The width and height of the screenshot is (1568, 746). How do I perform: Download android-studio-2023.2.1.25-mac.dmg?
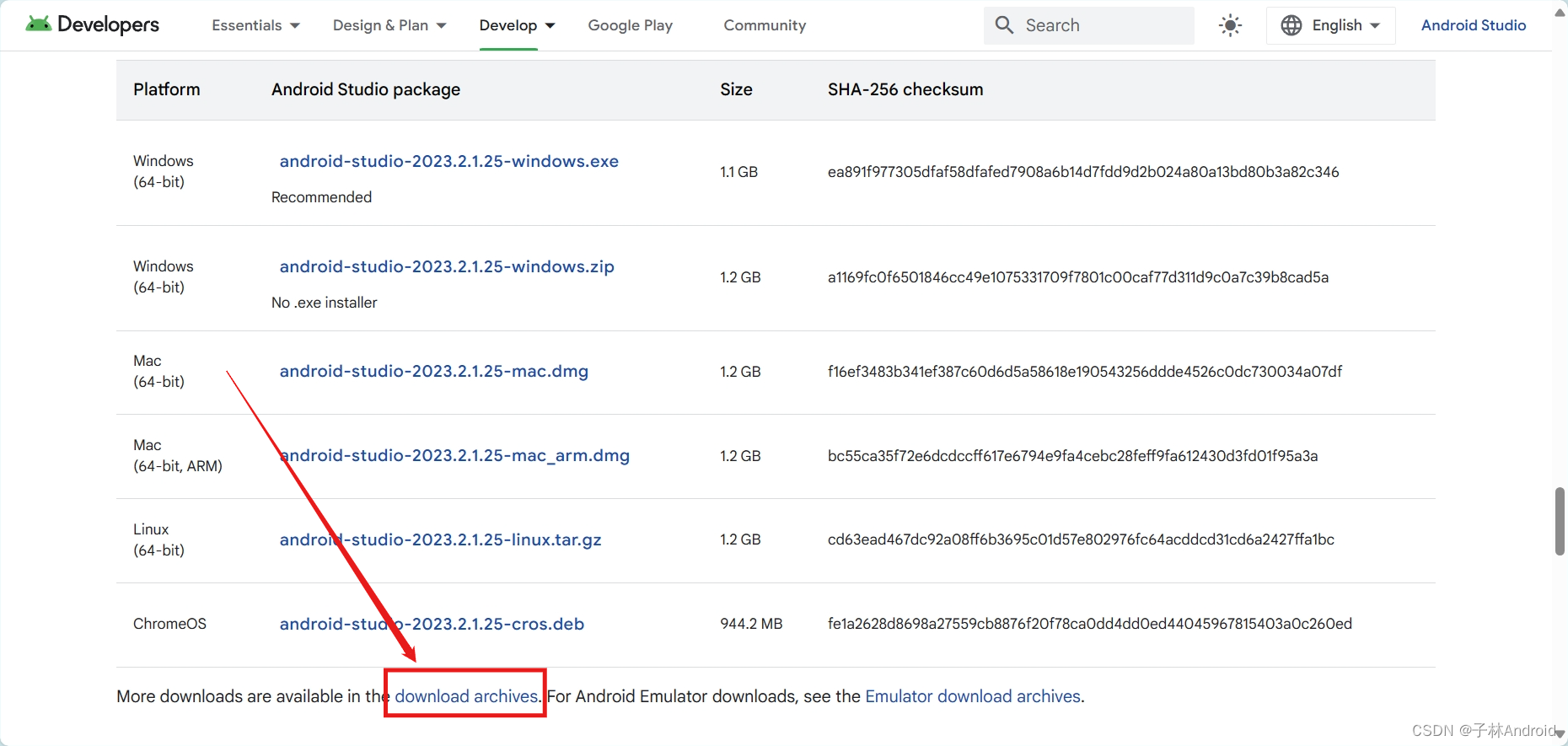[433, 371]
